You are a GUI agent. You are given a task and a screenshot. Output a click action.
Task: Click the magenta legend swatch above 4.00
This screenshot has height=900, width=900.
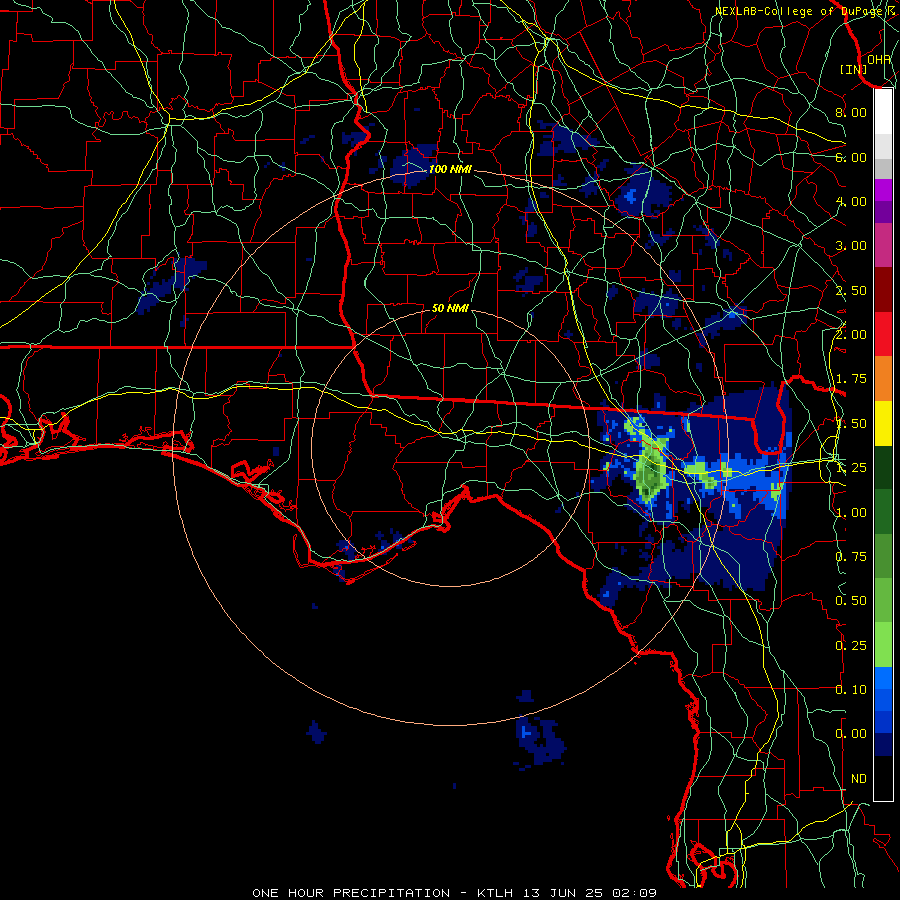(x=883, y=190)
